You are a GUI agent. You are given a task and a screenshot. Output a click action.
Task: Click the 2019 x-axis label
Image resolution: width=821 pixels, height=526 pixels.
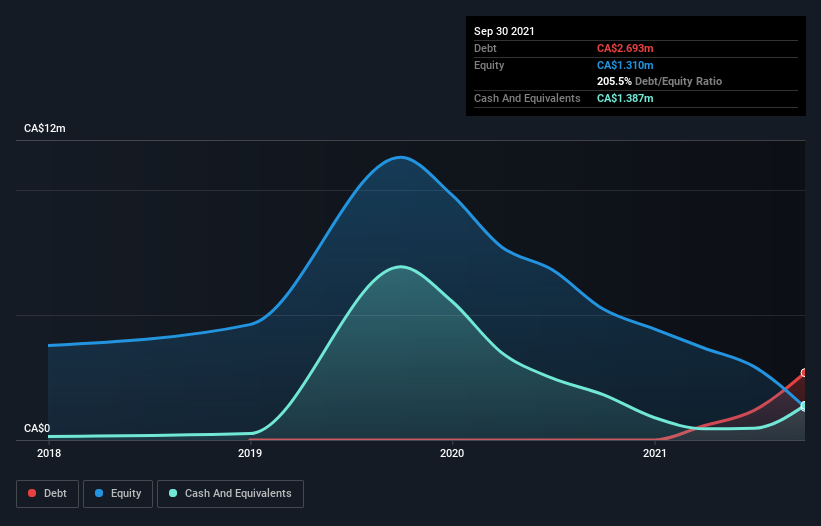[x=250, y=453]
